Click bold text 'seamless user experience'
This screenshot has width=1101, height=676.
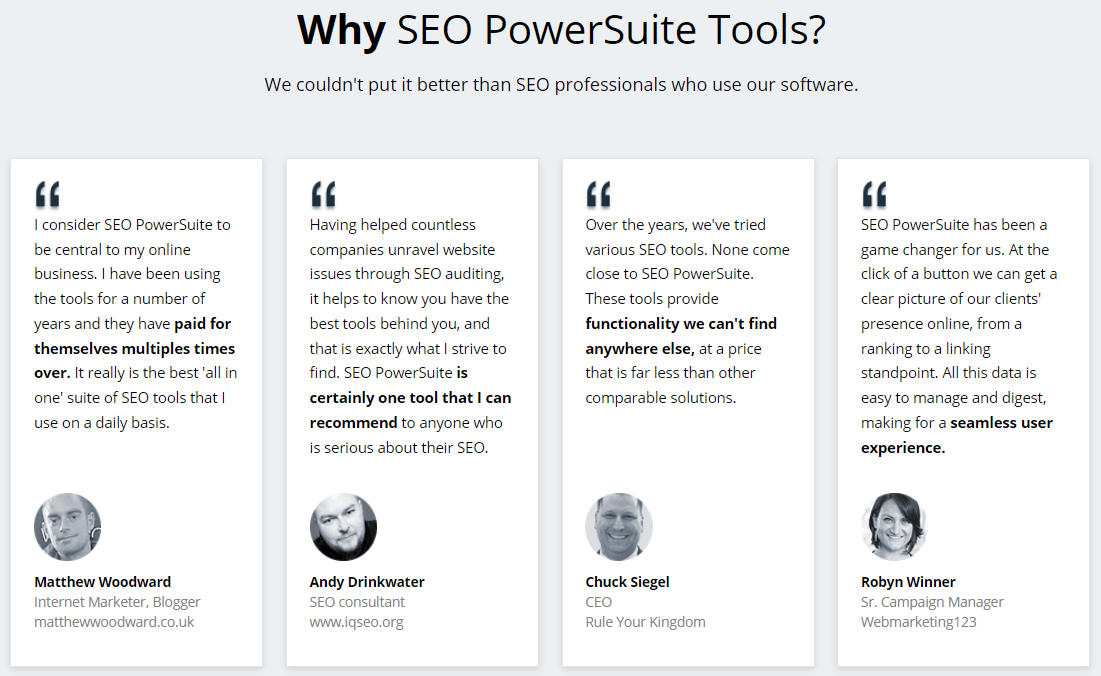957,435
